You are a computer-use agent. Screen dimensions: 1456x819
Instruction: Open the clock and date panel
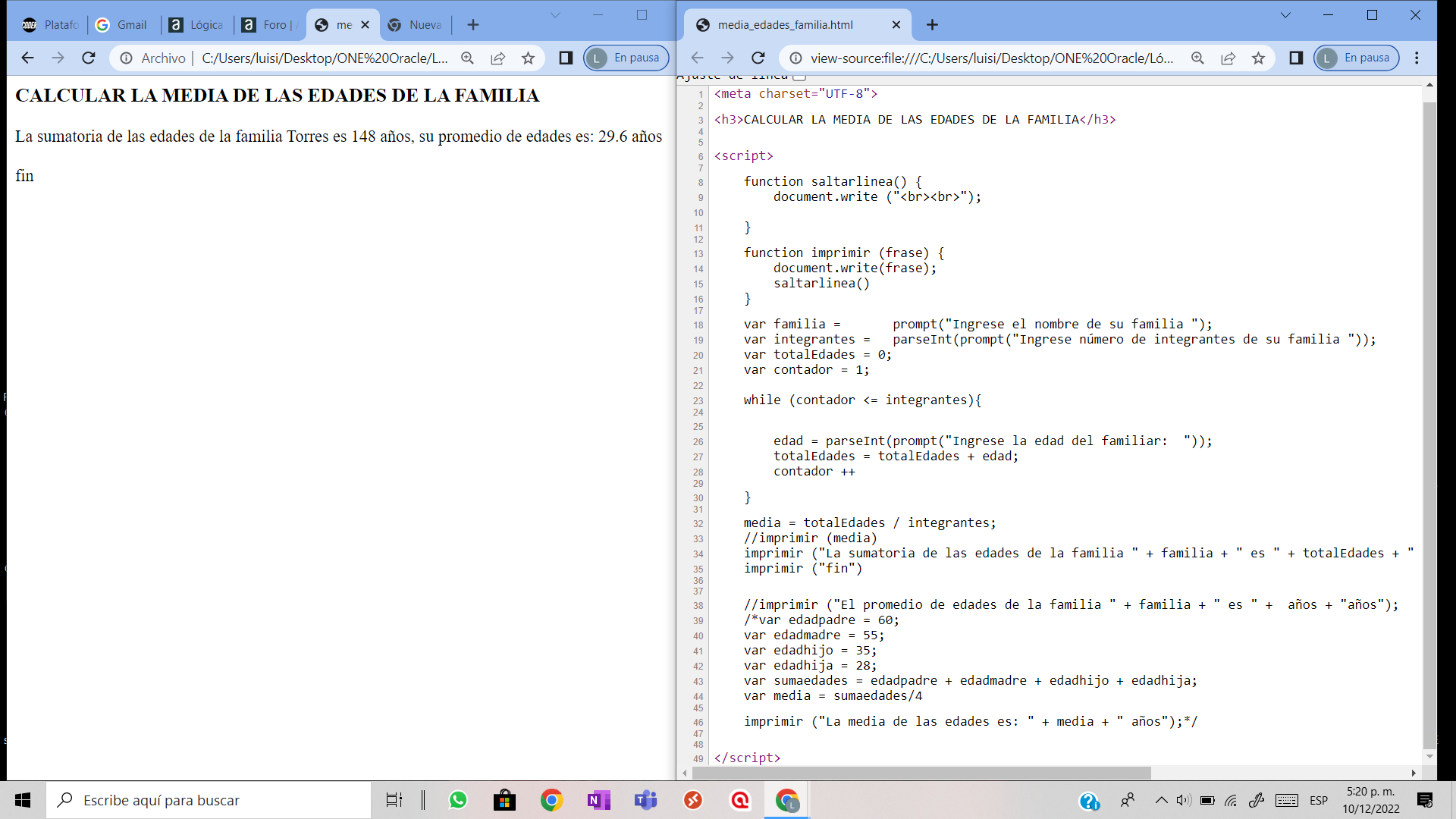(x=1371, y=800)
